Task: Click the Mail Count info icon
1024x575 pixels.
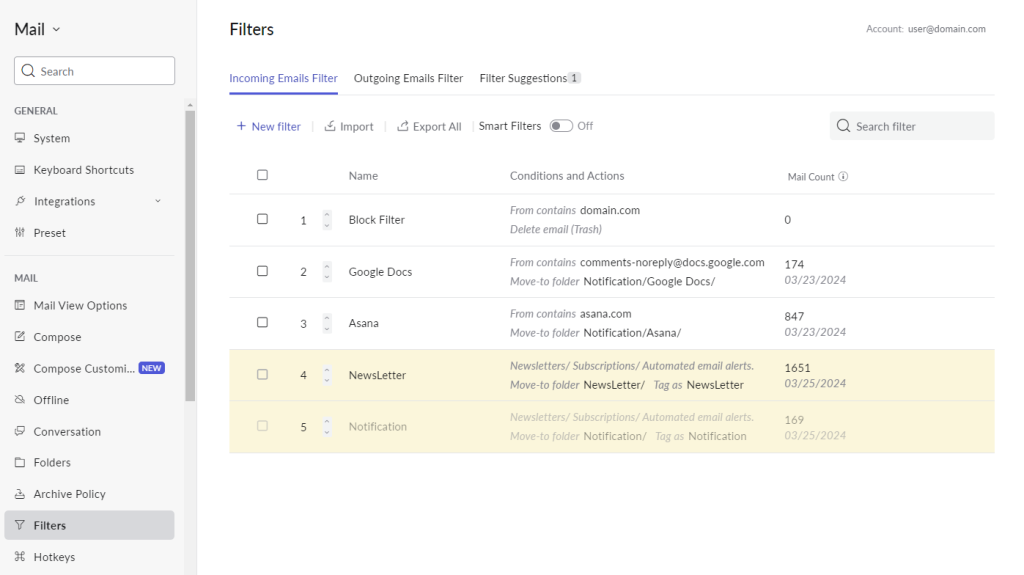Action: (843, 177)
